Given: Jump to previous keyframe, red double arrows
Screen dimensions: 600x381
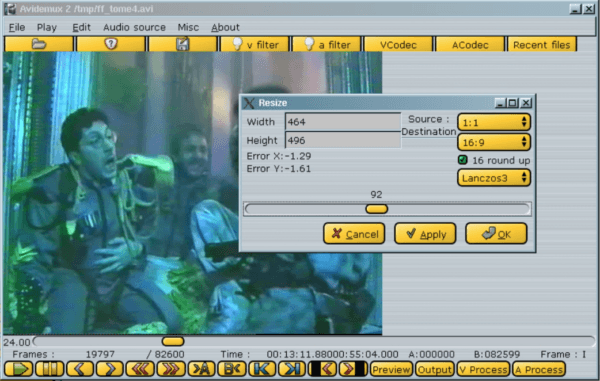Looking at the screenshot, I should [140, 369].
